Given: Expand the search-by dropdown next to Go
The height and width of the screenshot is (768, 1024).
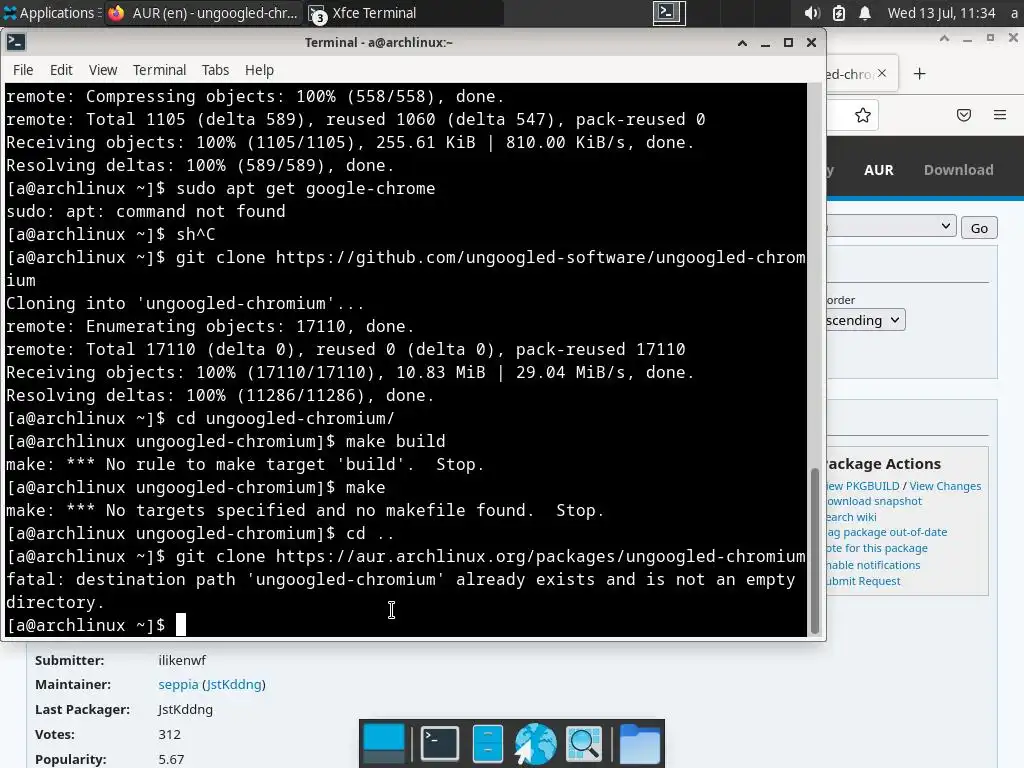Looking at the screenshot, I should pos(891,227).
